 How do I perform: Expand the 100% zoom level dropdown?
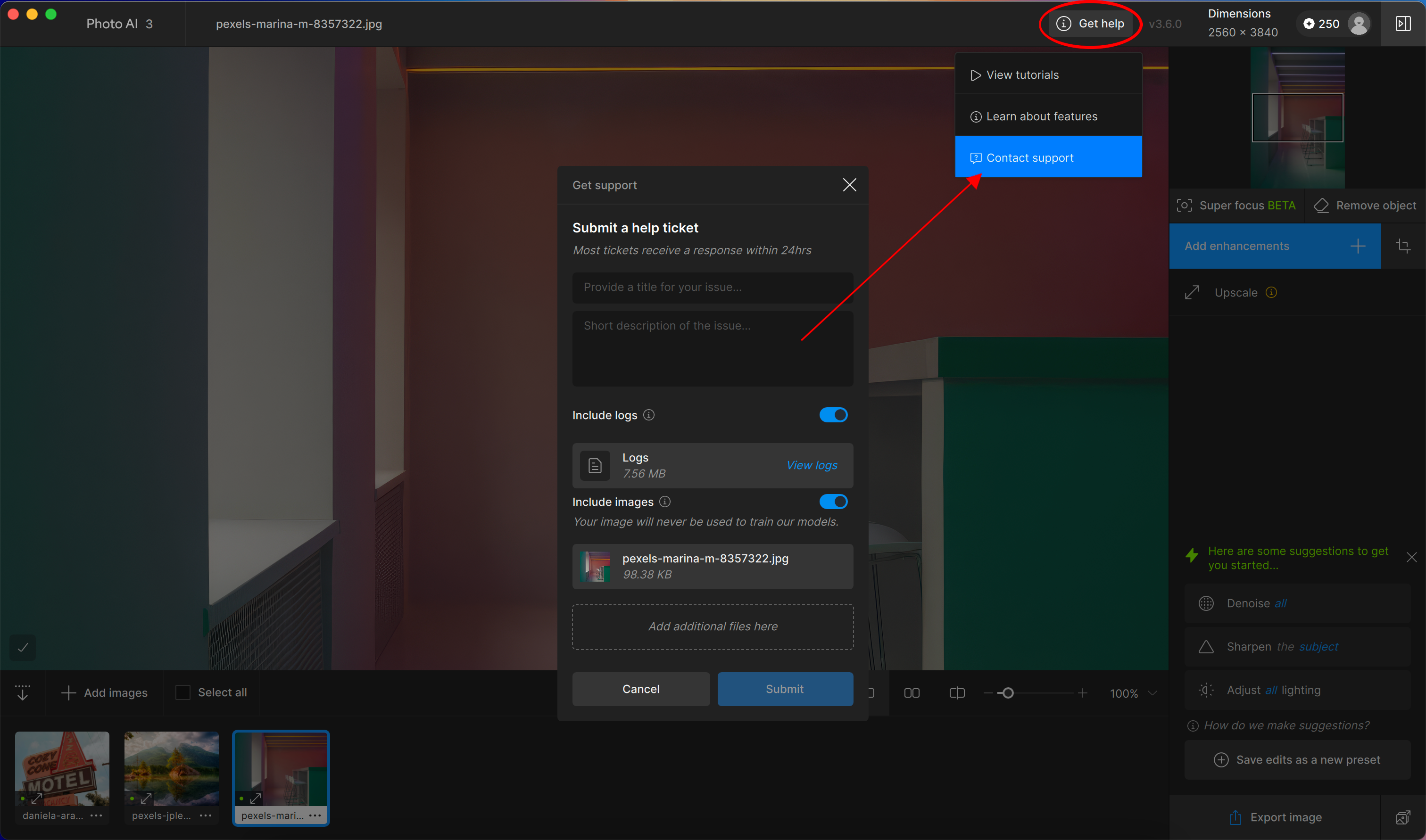(1152, 693)
